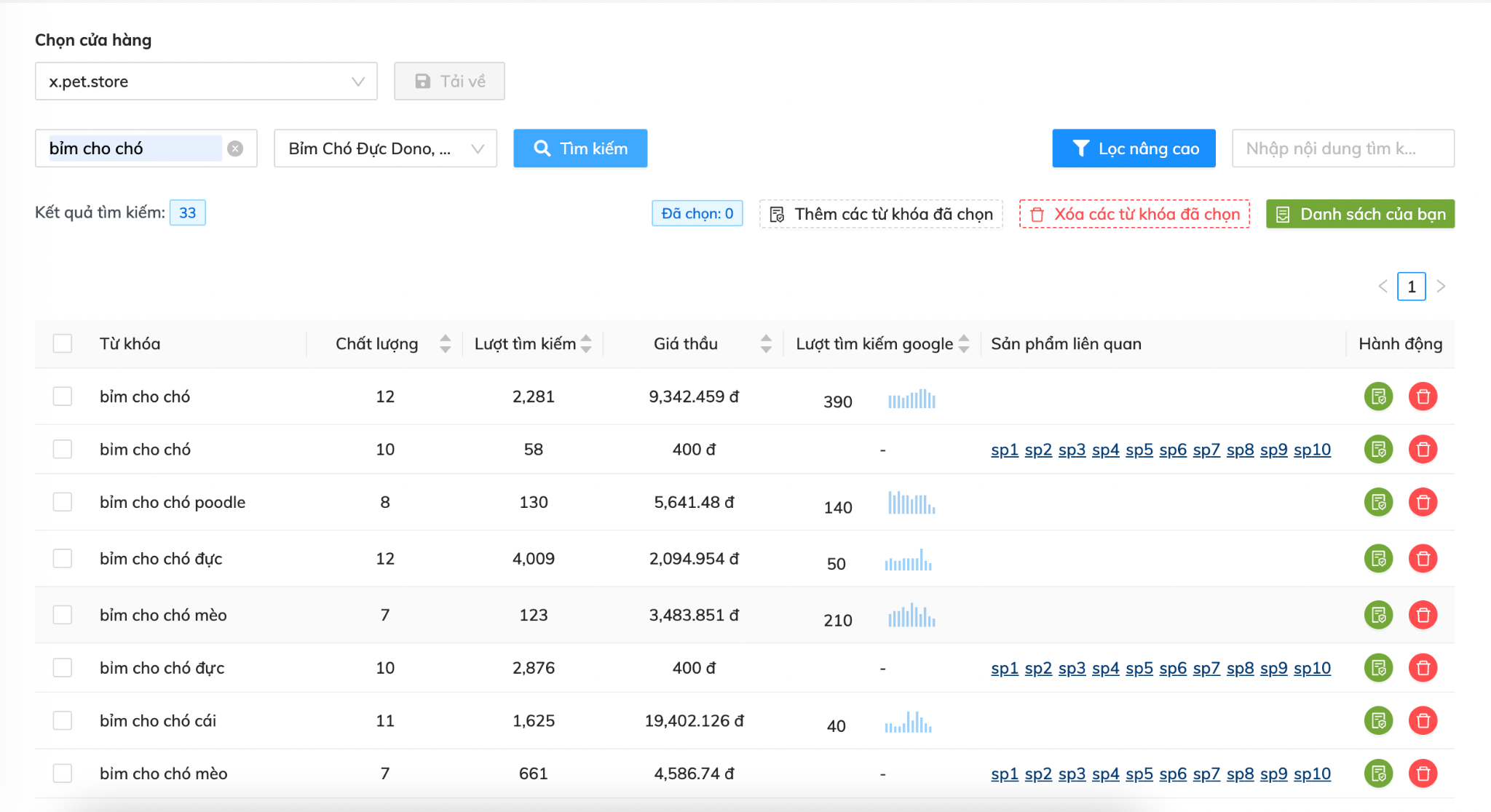Click green add icon for first 'bỉm cho chó'
The height and width of the screenshot is (812, 1491).
point(1377,397)
